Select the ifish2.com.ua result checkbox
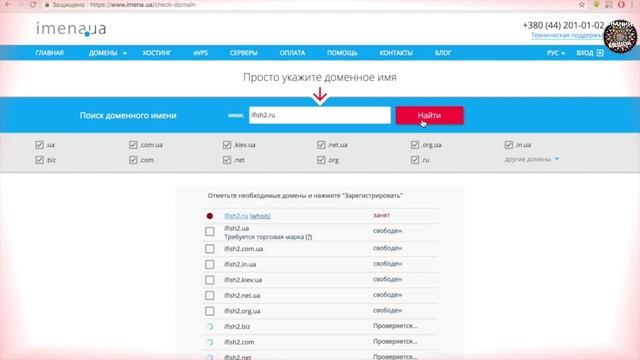 pos(210,249)
